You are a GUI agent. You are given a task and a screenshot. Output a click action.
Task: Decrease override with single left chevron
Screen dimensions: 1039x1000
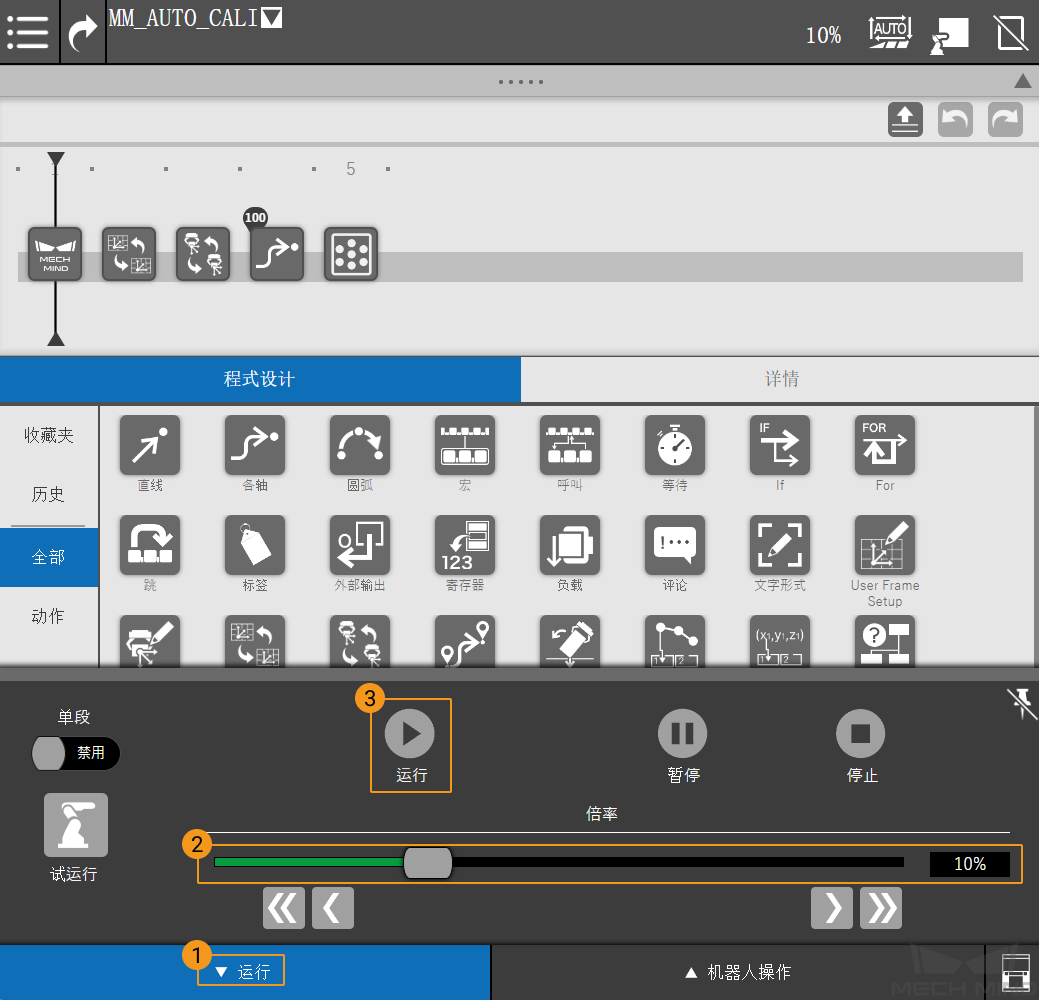coord(333,908)
